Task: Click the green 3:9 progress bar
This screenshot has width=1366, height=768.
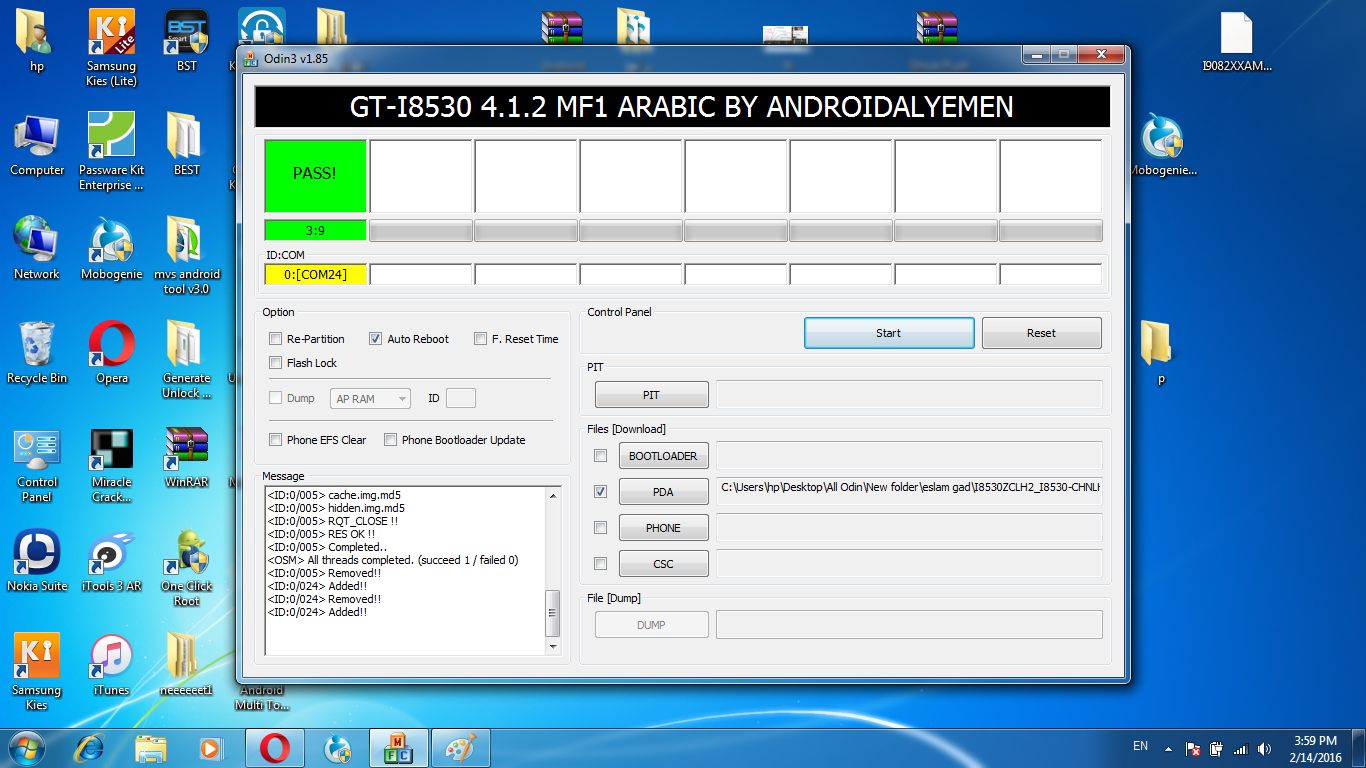Action: coord(316,231)
